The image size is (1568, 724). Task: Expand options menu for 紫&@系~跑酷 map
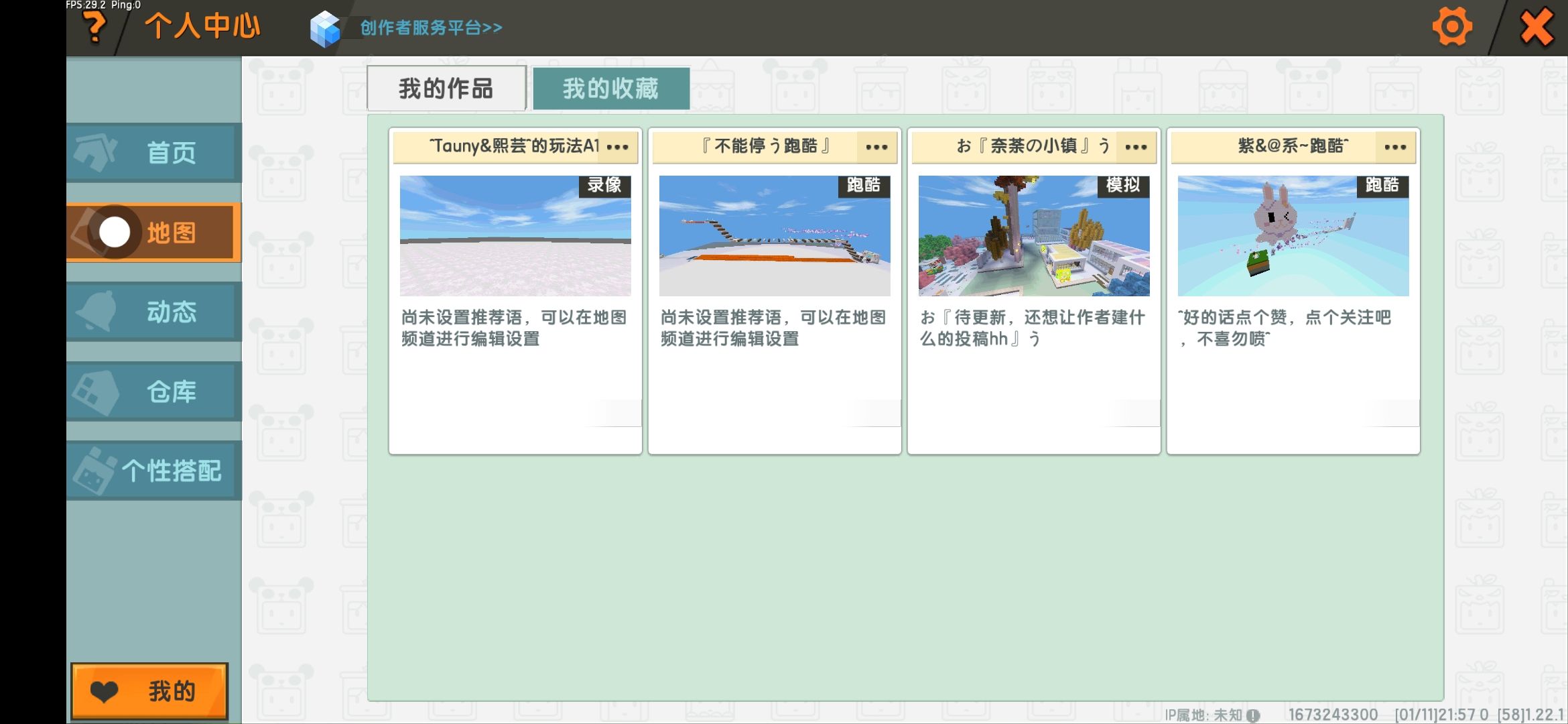click(1395, 147)
